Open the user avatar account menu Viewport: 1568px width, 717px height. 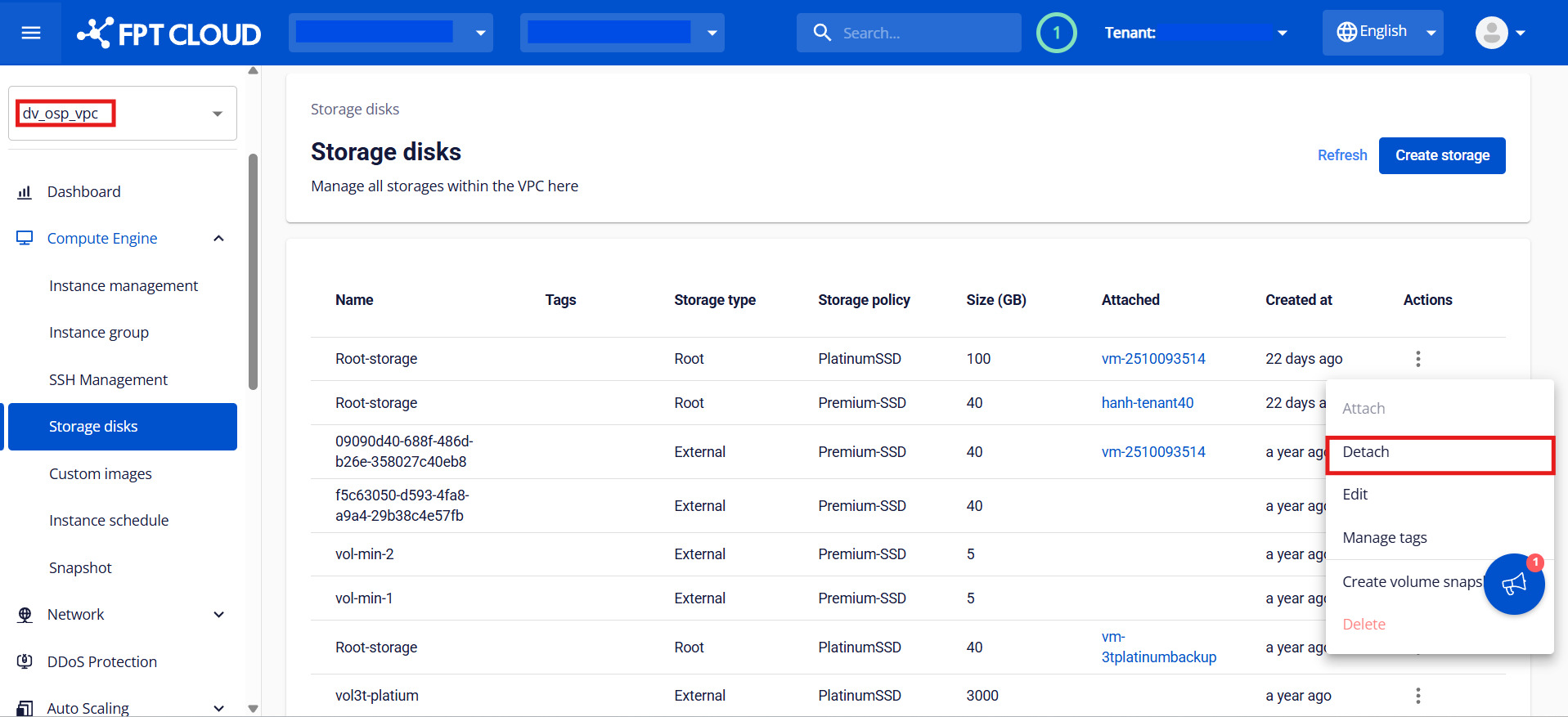(x=1499, y=33)
